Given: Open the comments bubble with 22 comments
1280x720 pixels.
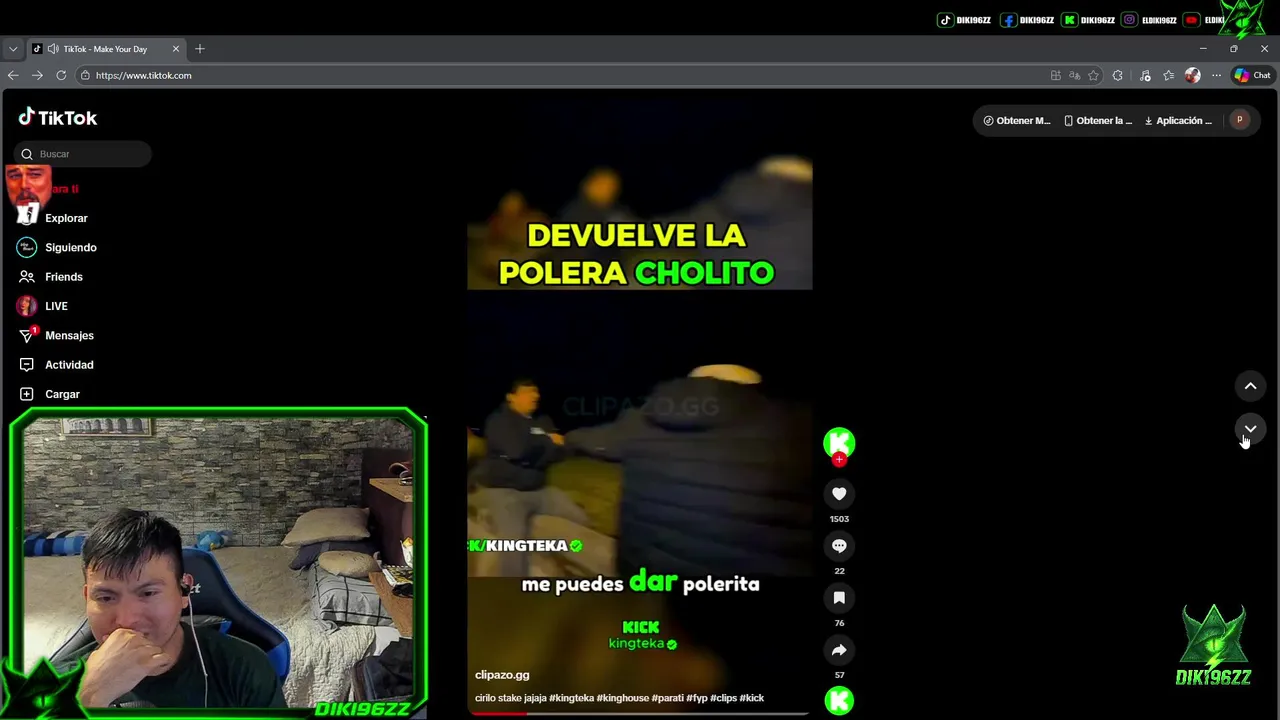Looking at the screenshot, I should (839, 545).
